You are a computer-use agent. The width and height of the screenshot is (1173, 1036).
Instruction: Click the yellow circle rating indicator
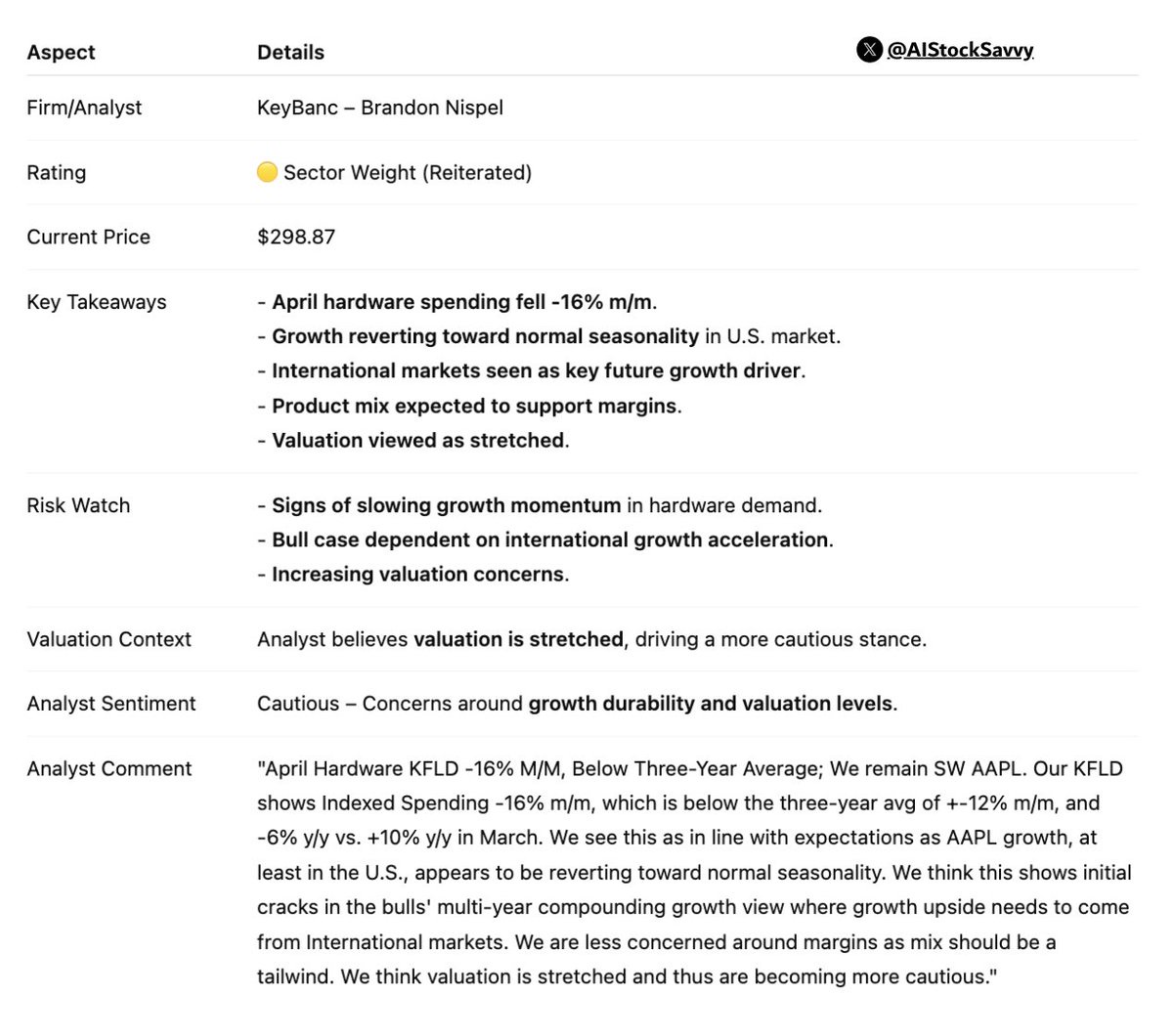click(x=267, y=172)
